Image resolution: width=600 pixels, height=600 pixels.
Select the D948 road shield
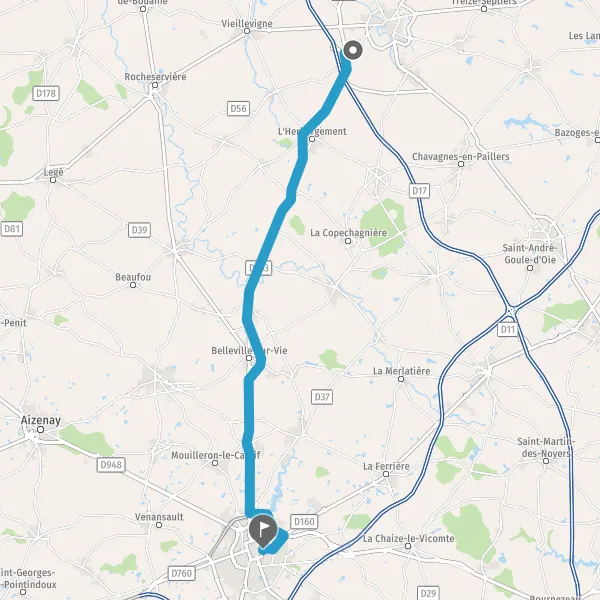coord(111,465)
